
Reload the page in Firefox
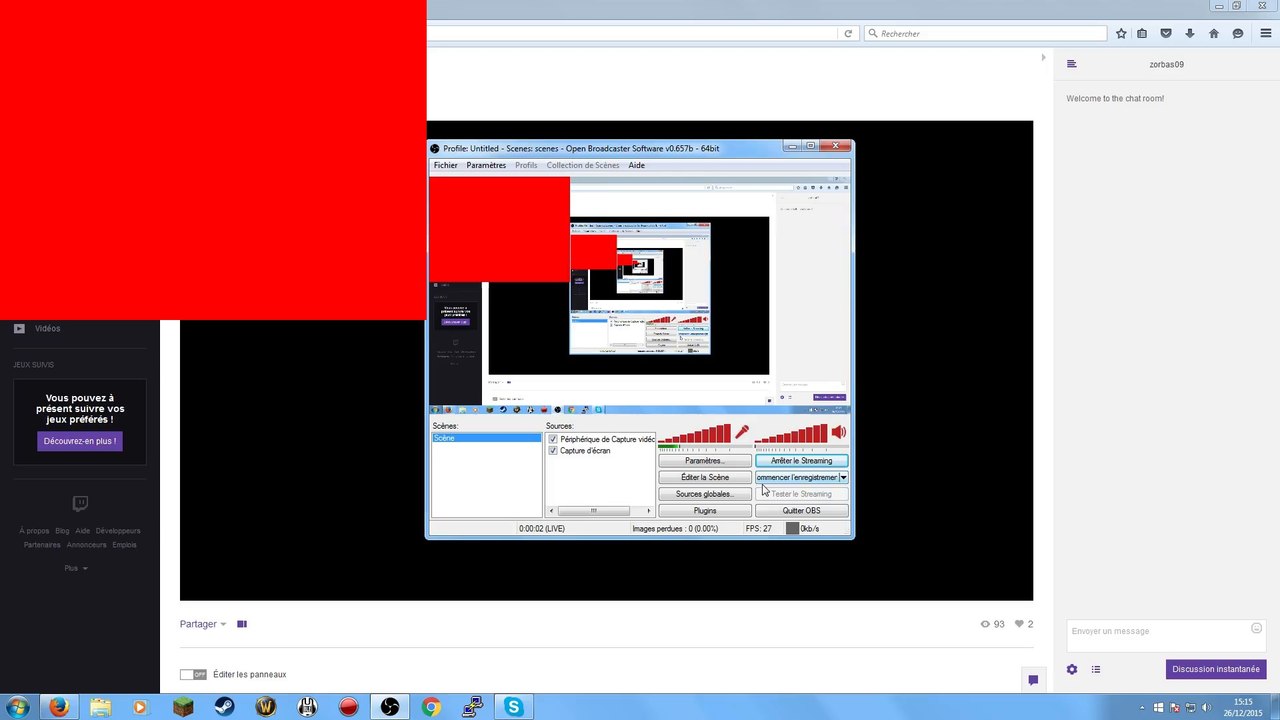click(x=848, y=33)
